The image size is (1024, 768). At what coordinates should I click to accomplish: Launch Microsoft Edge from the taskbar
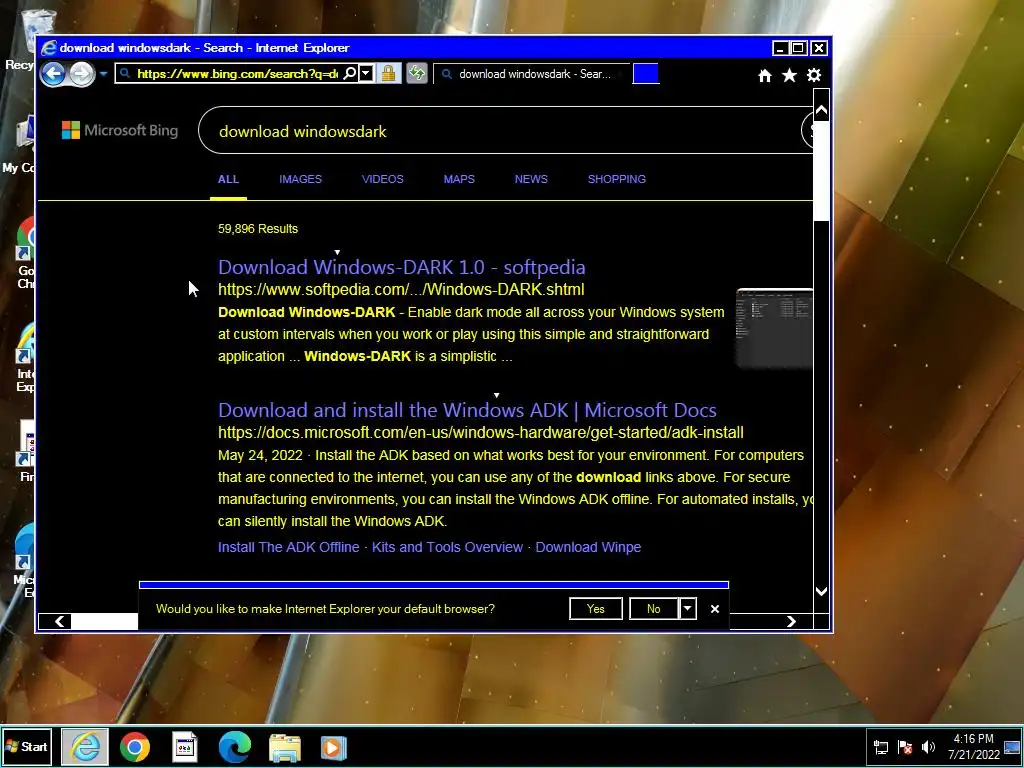(x=234, y=747)
